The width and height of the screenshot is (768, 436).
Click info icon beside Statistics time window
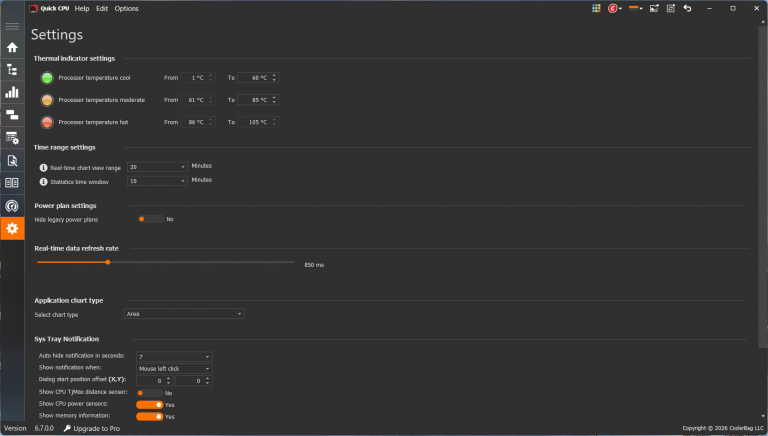coord(43,182)
